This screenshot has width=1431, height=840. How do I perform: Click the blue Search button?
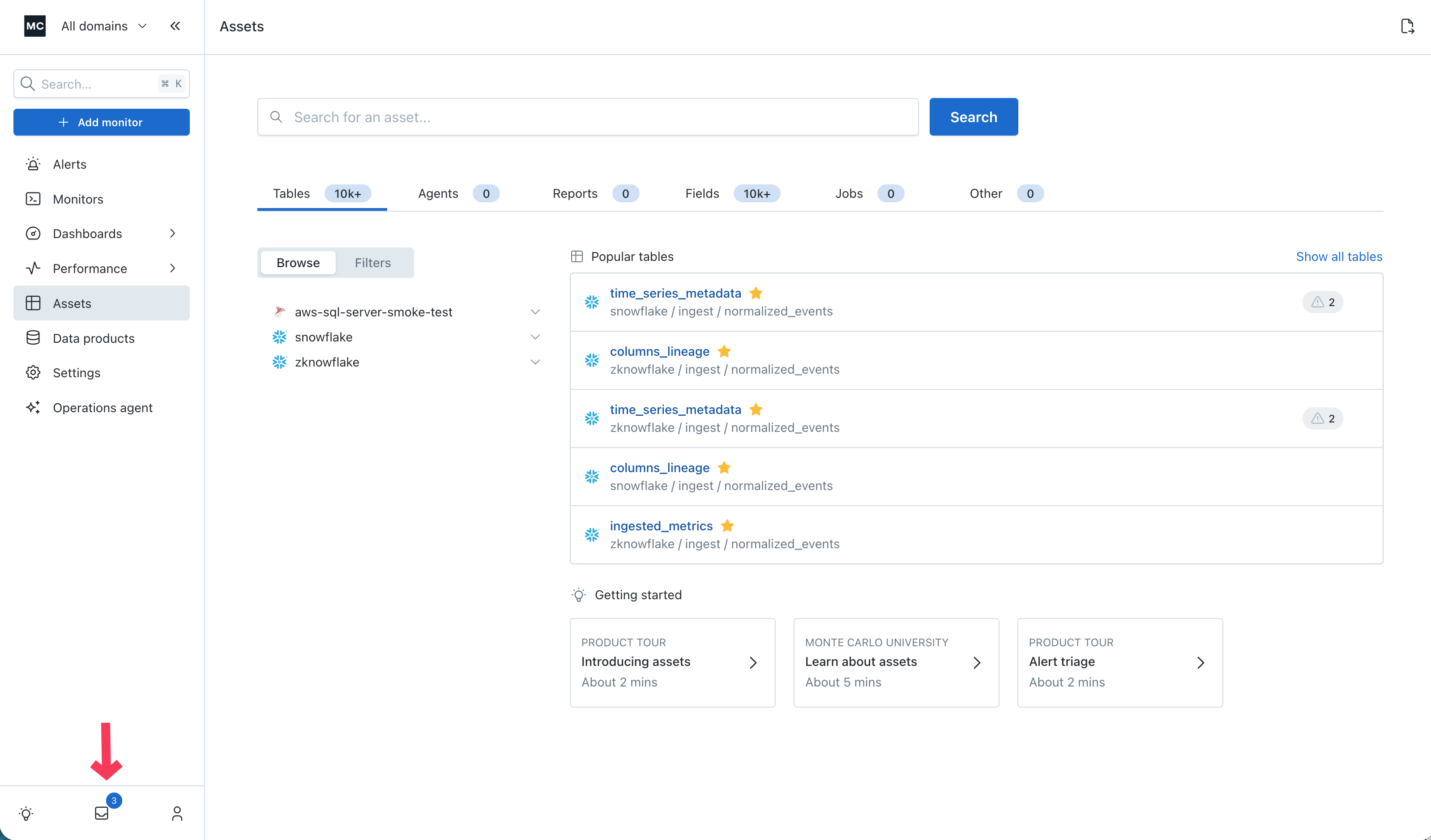973,117
